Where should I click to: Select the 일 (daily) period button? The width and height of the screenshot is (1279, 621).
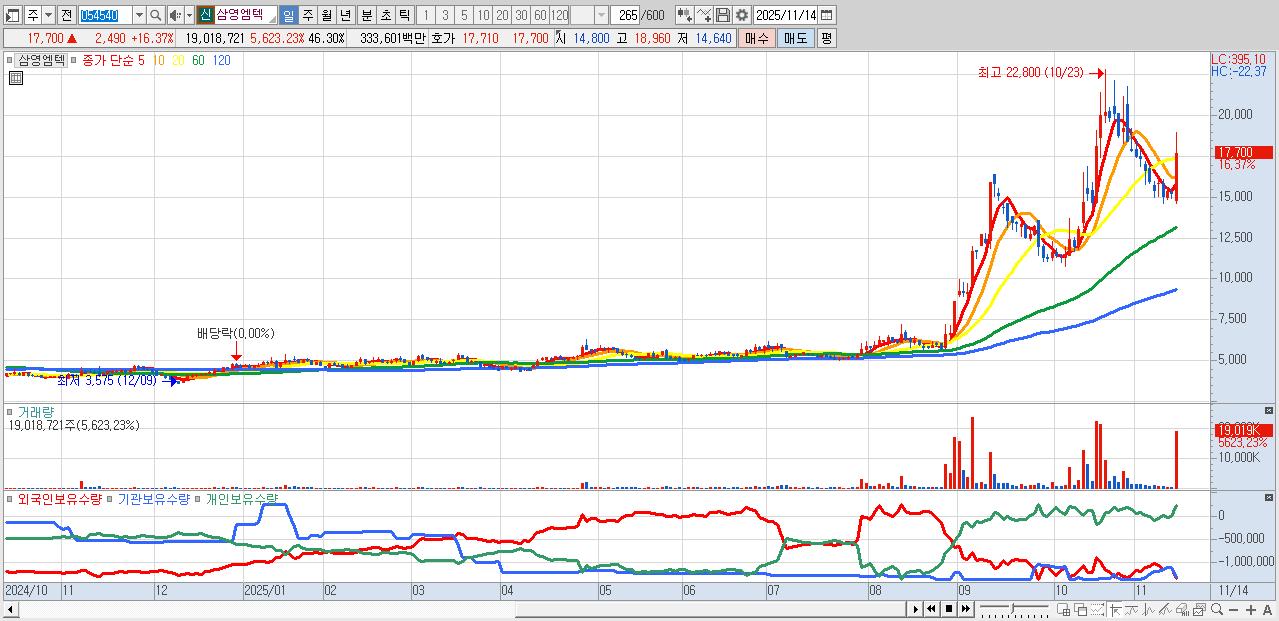[288, 15]
